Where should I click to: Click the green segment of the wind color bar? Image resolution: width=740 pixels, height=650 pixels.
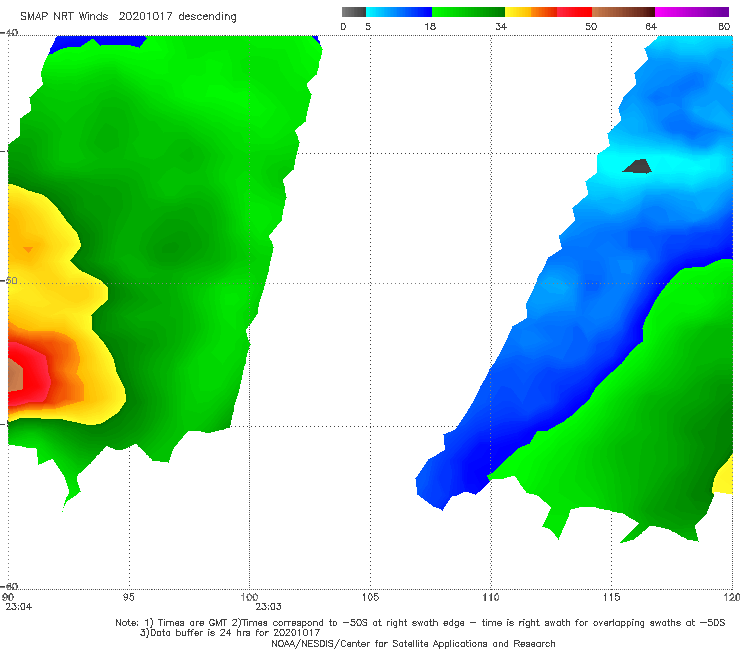[x=468, y=12]
